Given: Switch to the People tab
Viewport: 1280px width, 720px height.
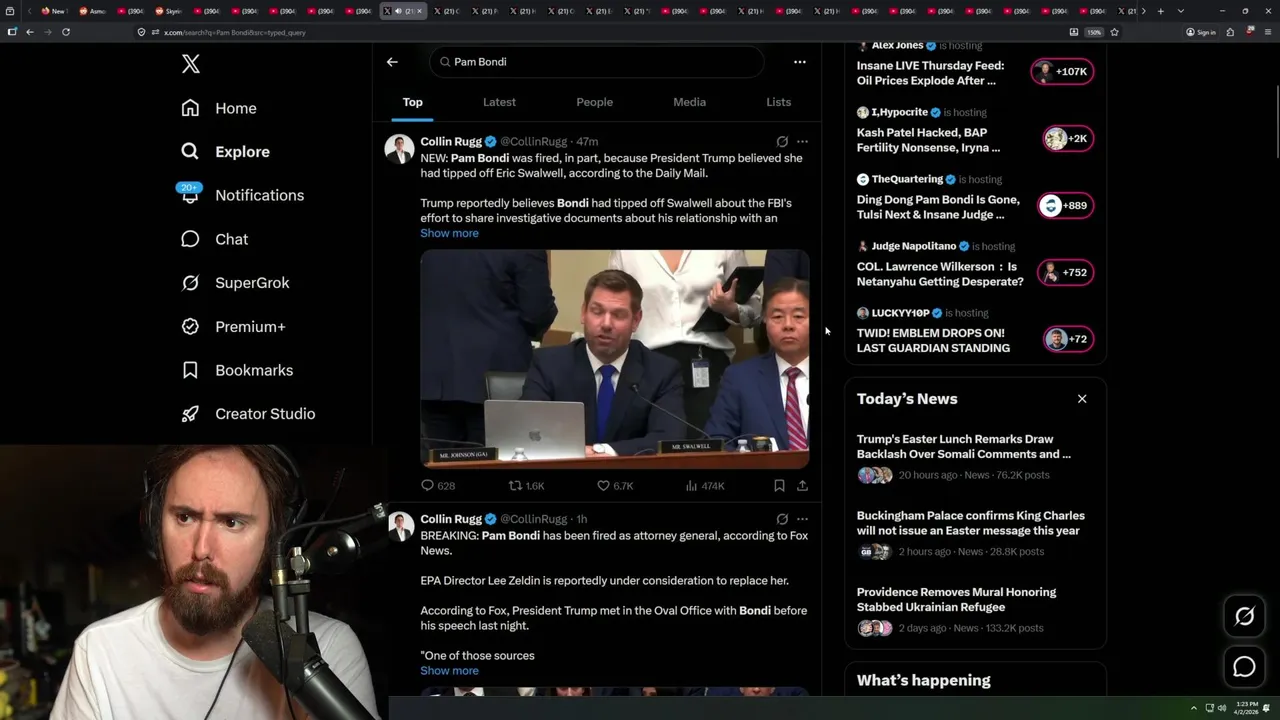Looking at the screenshot, I should pyautogui.click(x=594, y=102).
